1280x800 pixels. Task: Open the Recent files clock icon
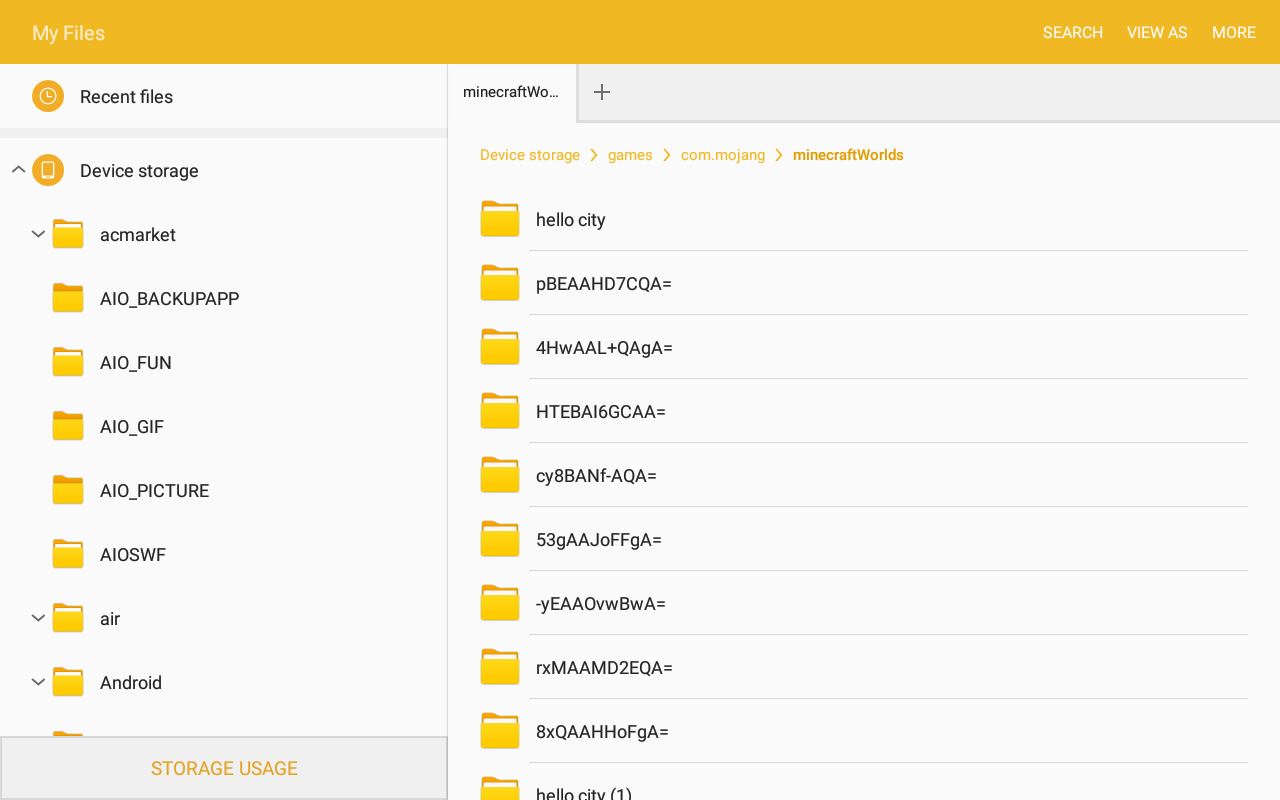tap(48, 96)
